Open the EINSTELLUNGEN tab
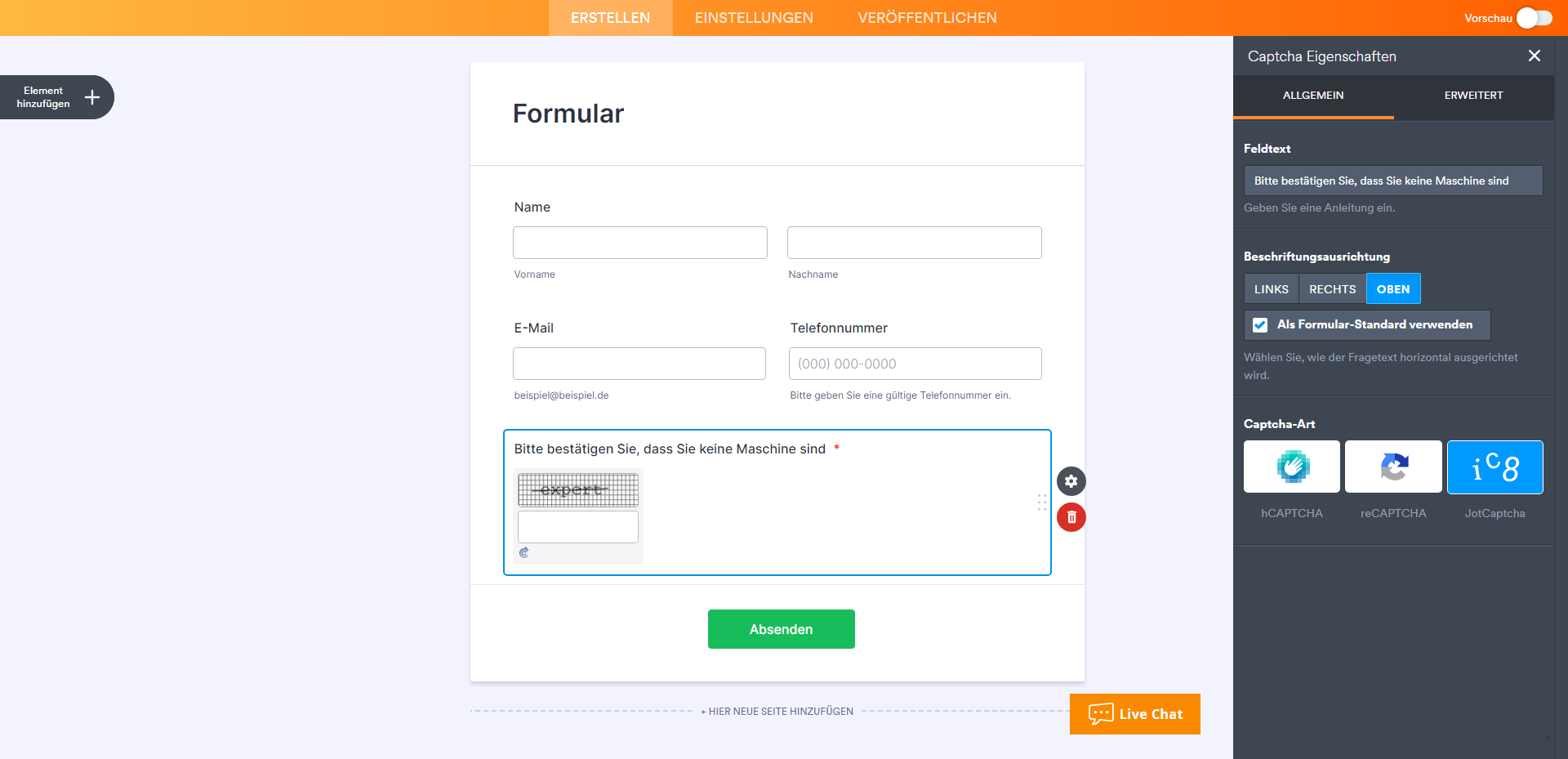Viewport: 1568px width, 759px height. (754, 18)
